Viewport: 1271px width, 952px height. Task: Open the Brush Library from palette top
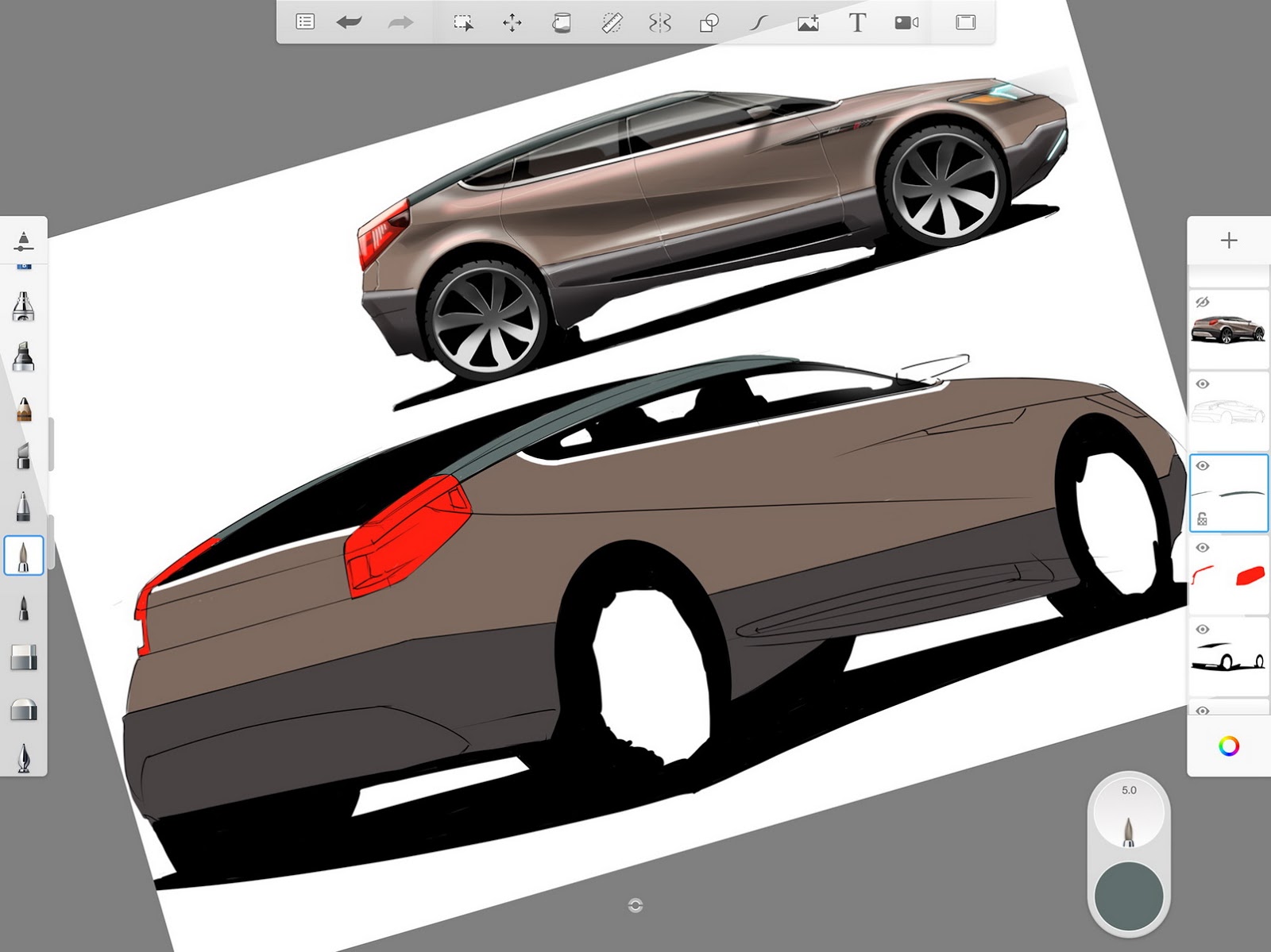(x=24, y=241)
